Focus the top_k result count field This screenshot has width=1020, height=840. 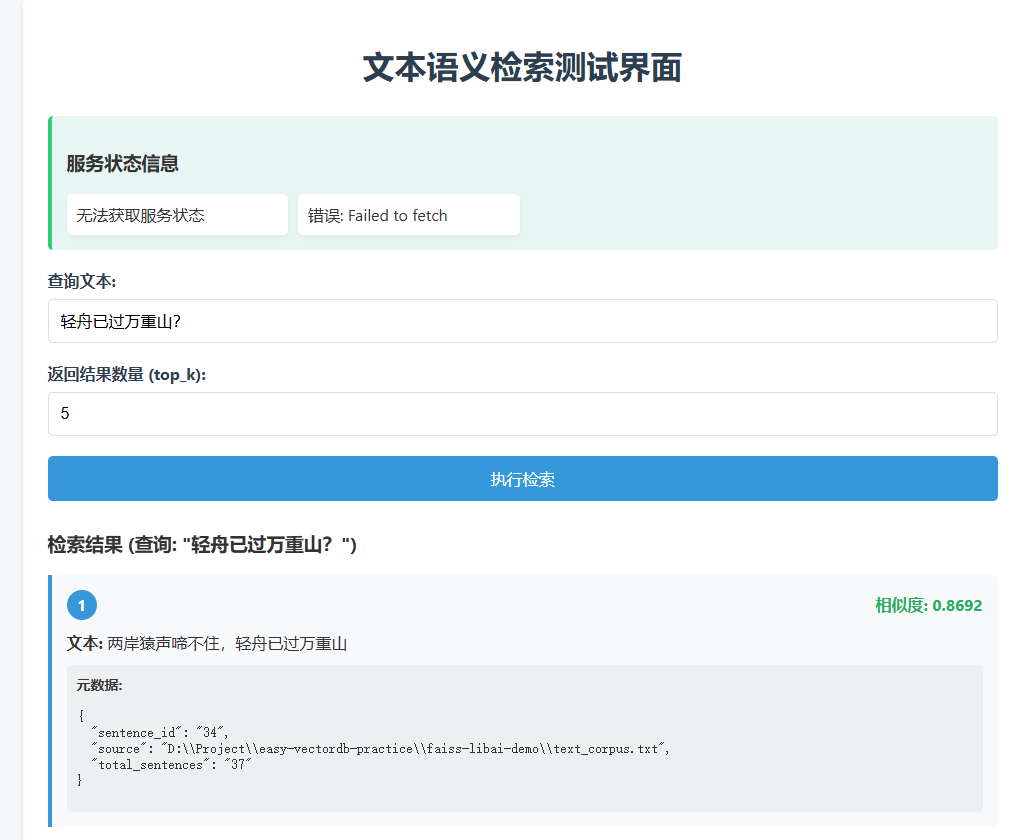[522, 414]
